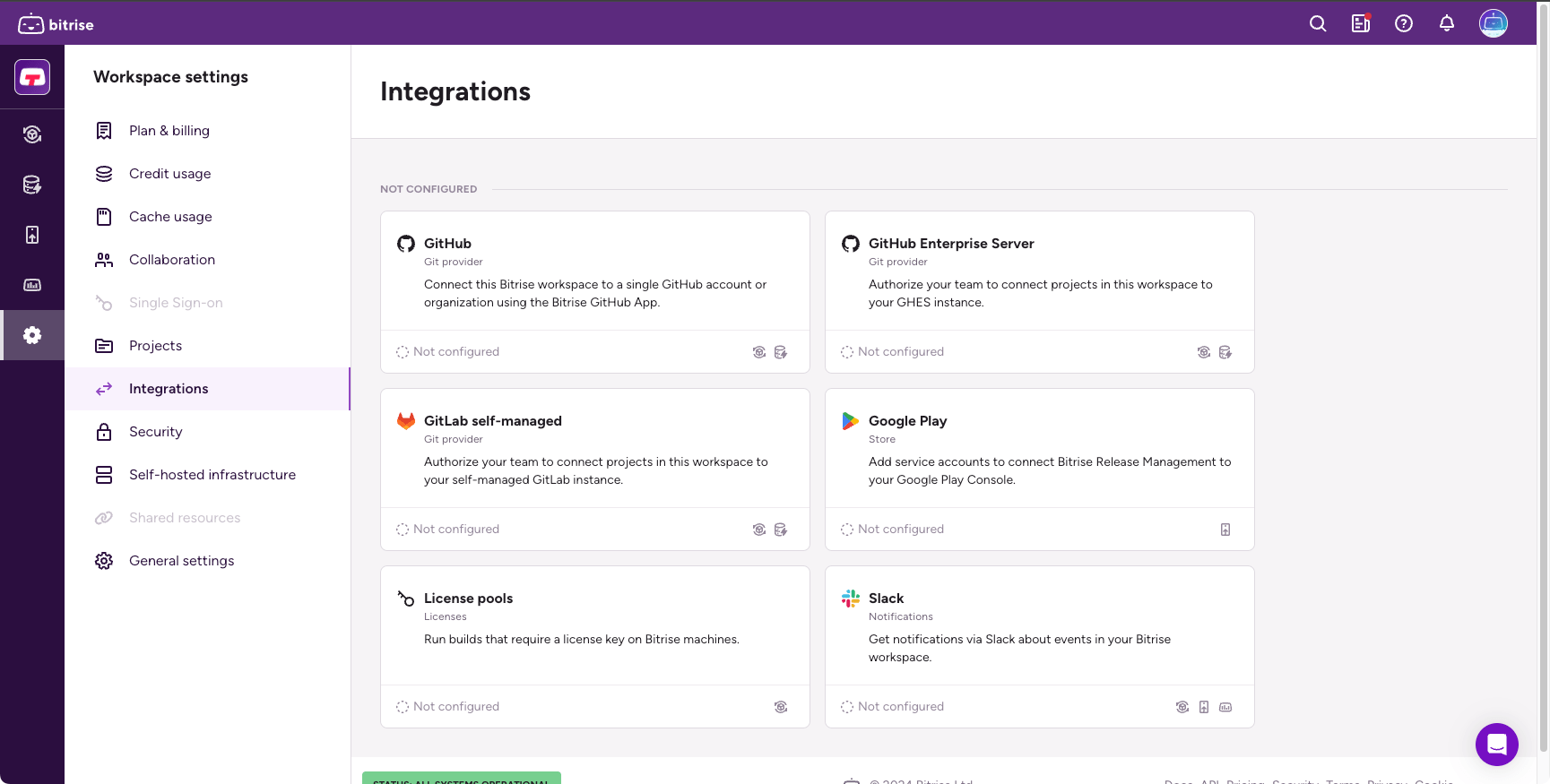The width and height of the screenshot is (1550, 784).
Task: Go to Plan & billing settings
Action: click(x=169, y=131)
